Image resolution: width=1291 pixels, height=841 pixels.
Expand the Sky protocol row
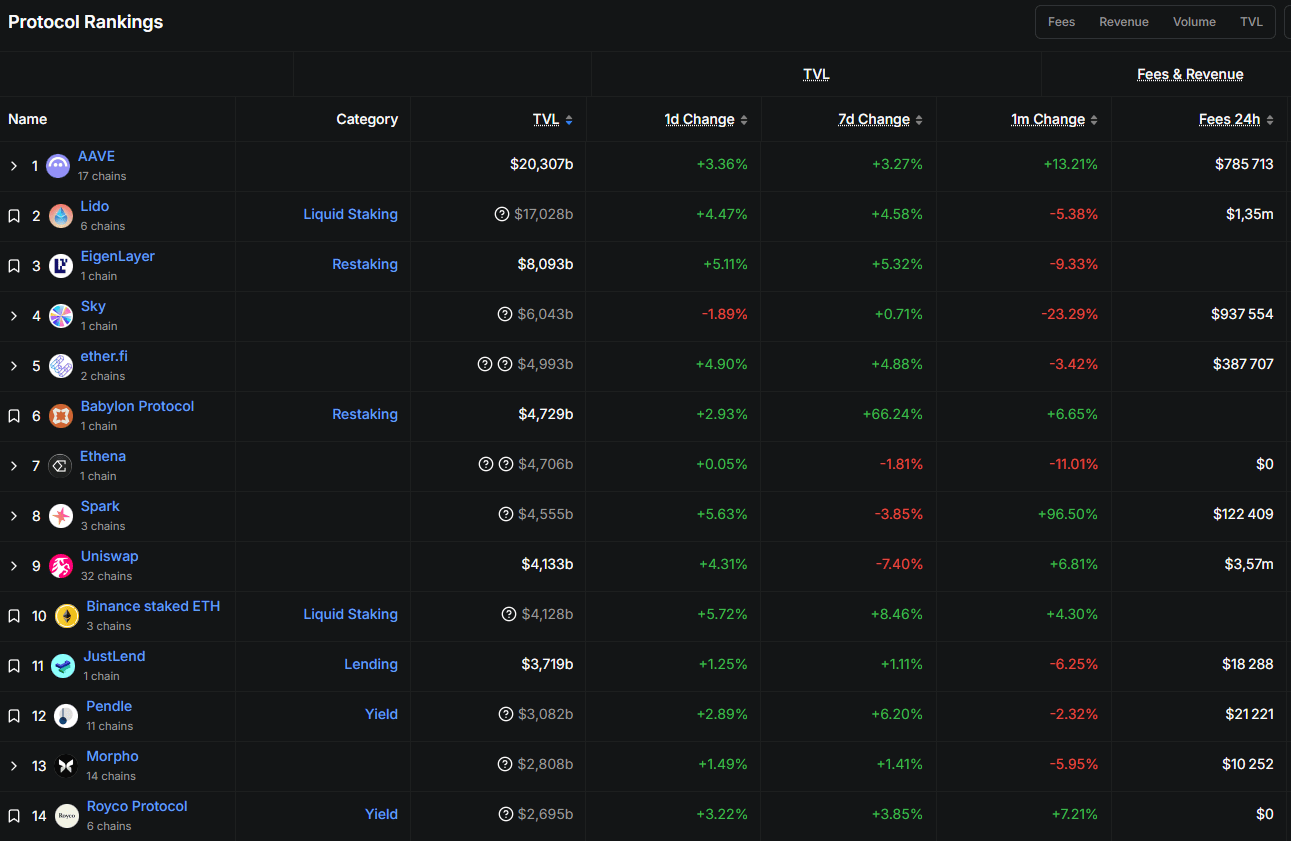pos(14,316)
